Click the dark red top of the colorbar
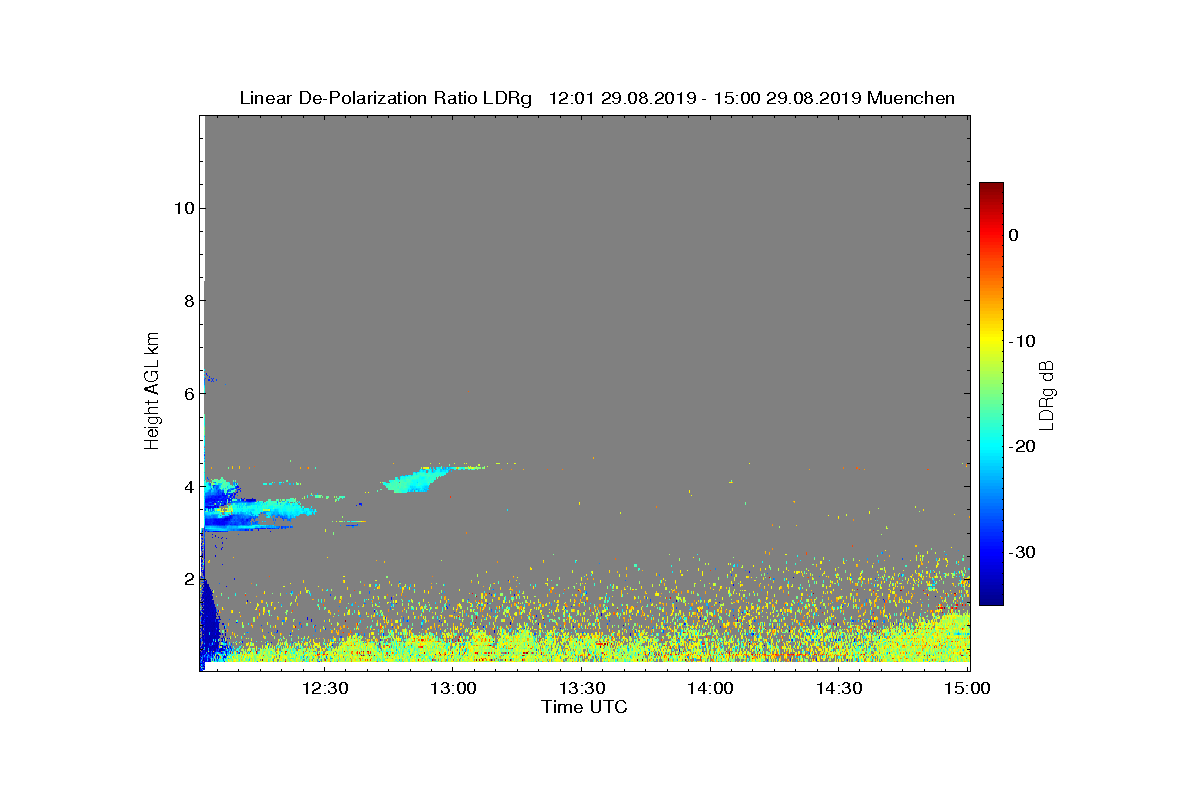The height and width of the screenshot is (800, 1200). 991,190
